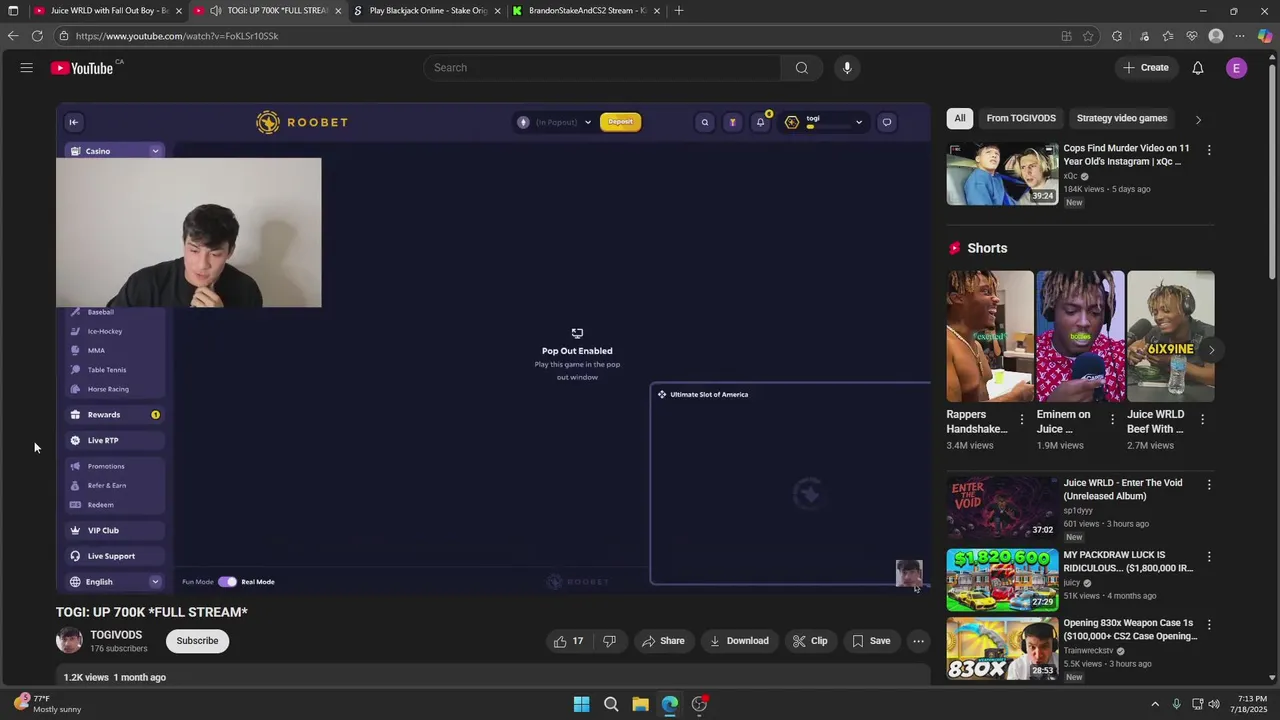Click the Download button
The width and height of the screenshot is (1280, 720).
pyautogui.click(x=739, y=641)
